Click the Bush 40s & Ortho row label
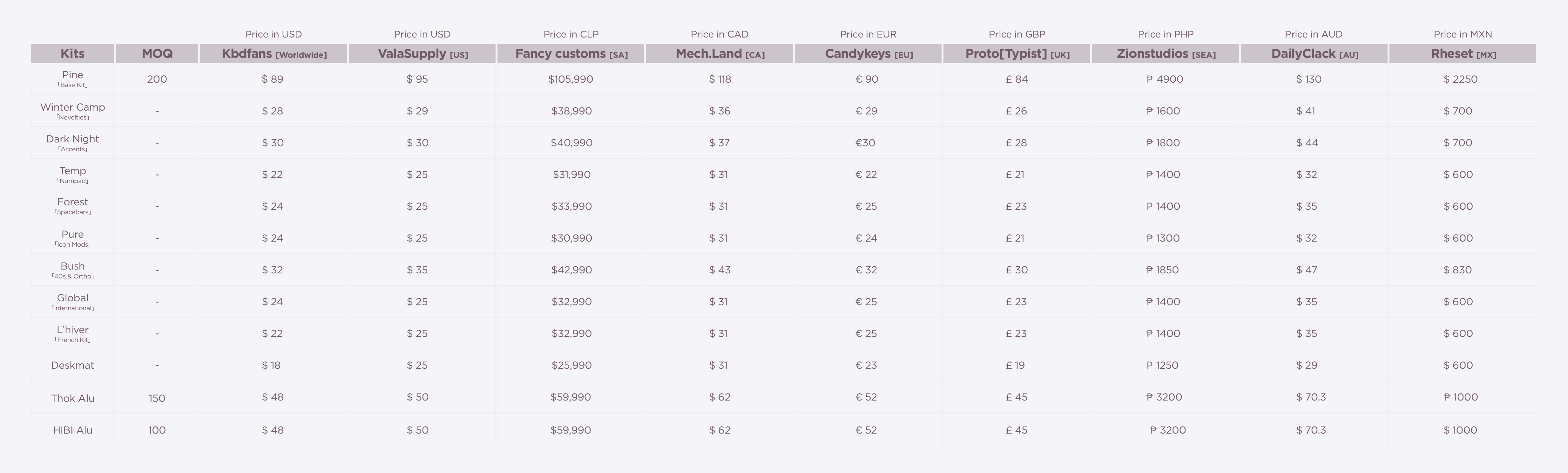Viewport: 1568px width, 473px height. coord(72,270)
